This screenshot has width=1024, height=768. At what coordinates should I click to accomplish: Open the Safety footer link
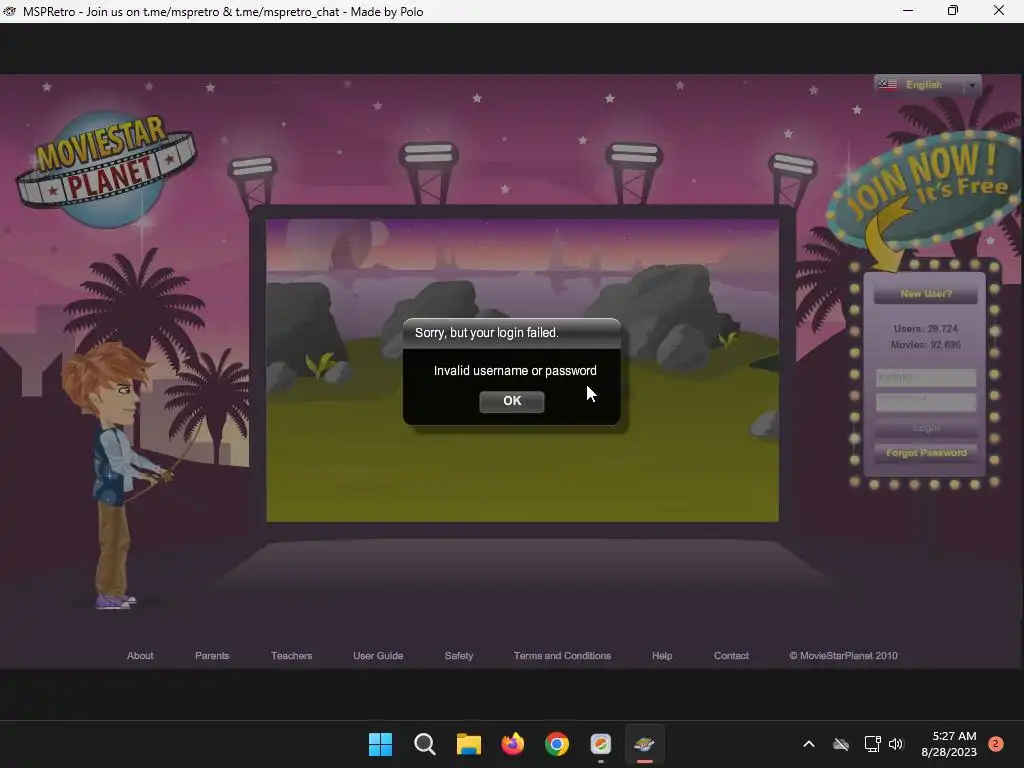458,656
